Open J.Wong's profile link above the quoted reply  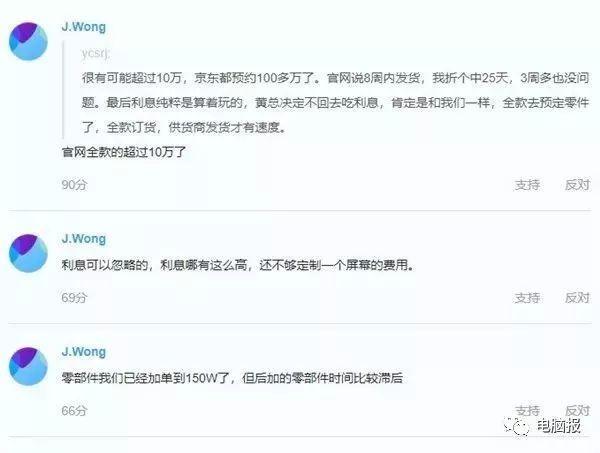83,27
